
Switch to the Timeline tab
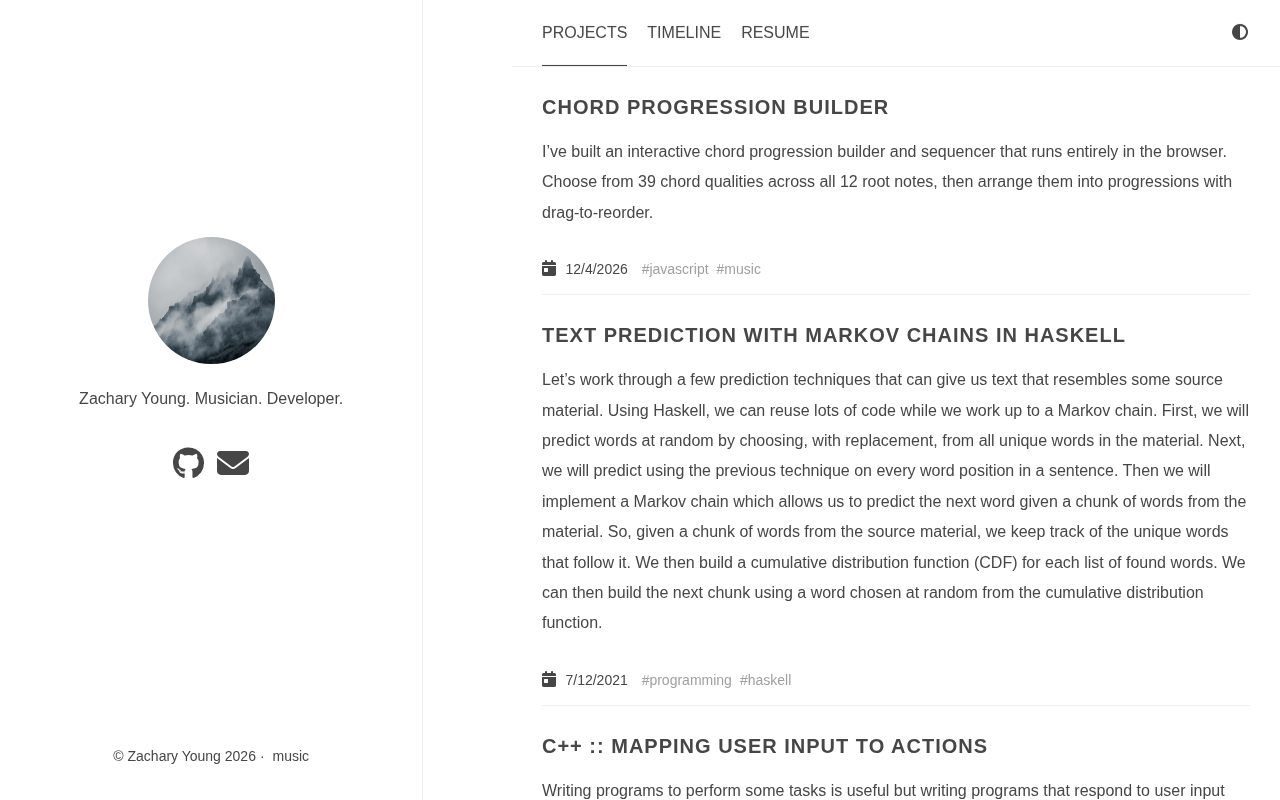pyautogui.click(x=684, y=33)
